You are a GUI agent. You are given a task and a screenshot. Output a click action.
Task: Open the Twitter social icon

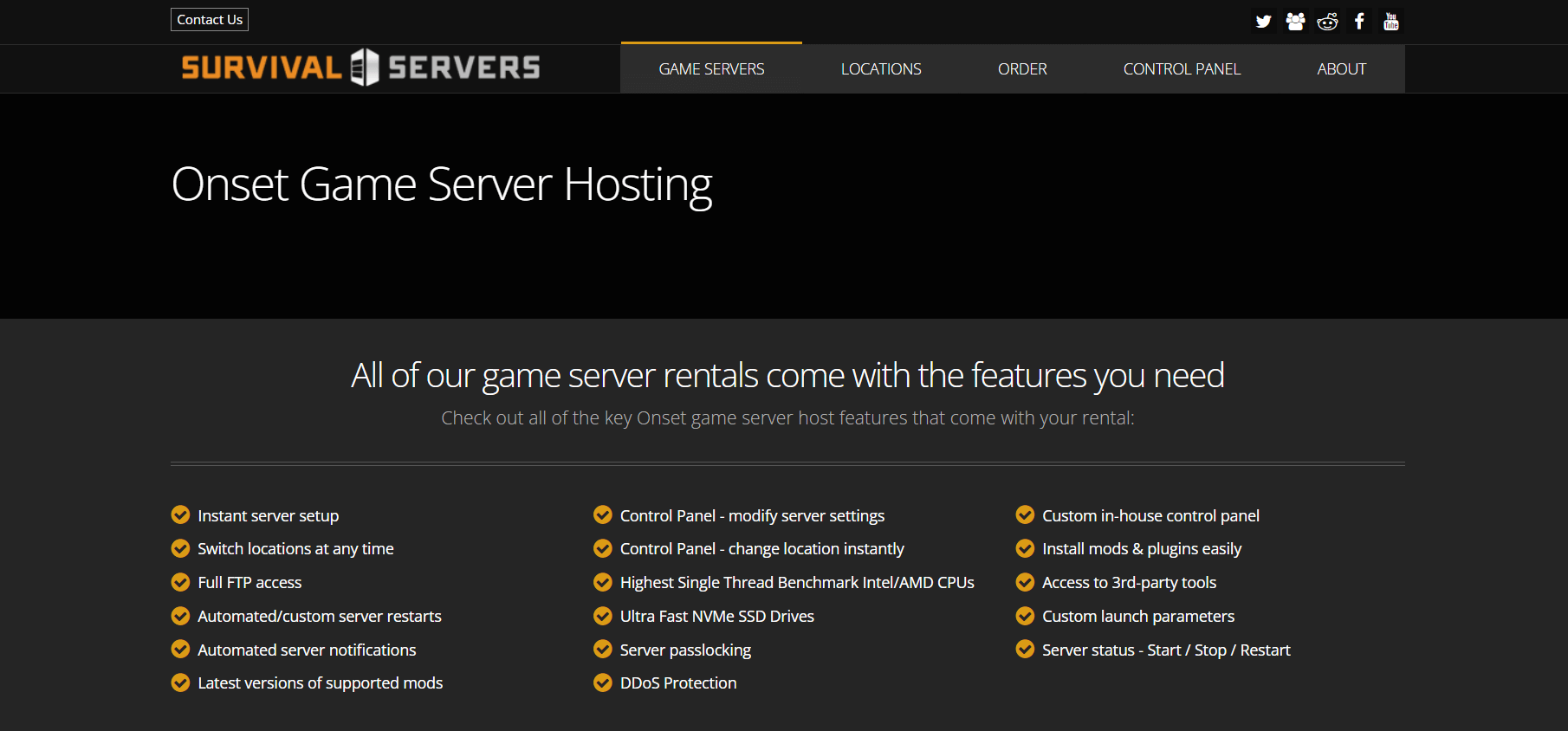point(1263,22)
